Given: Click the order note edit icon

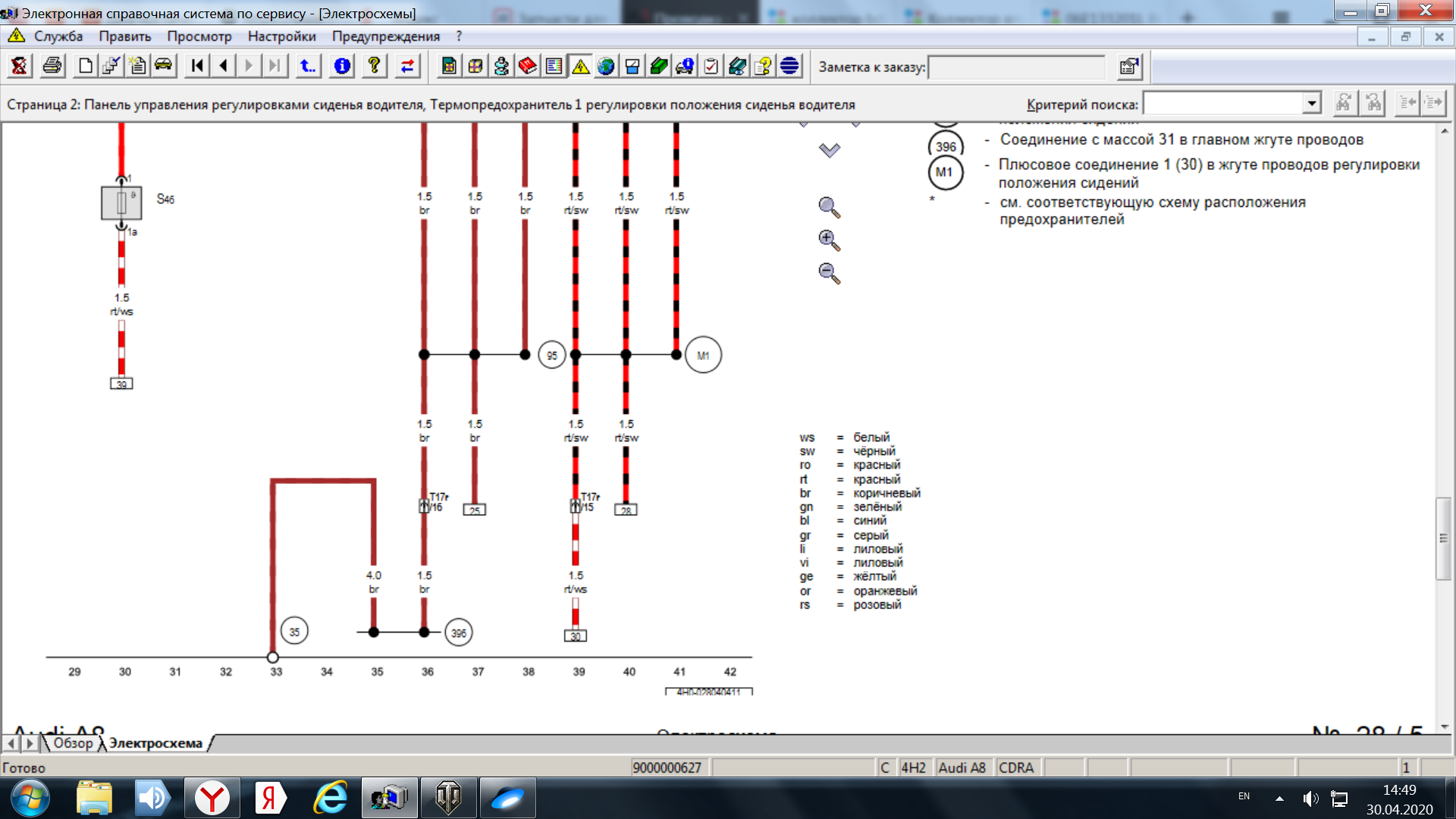Looking at the screenshot, I should [x=1129, y=67].
